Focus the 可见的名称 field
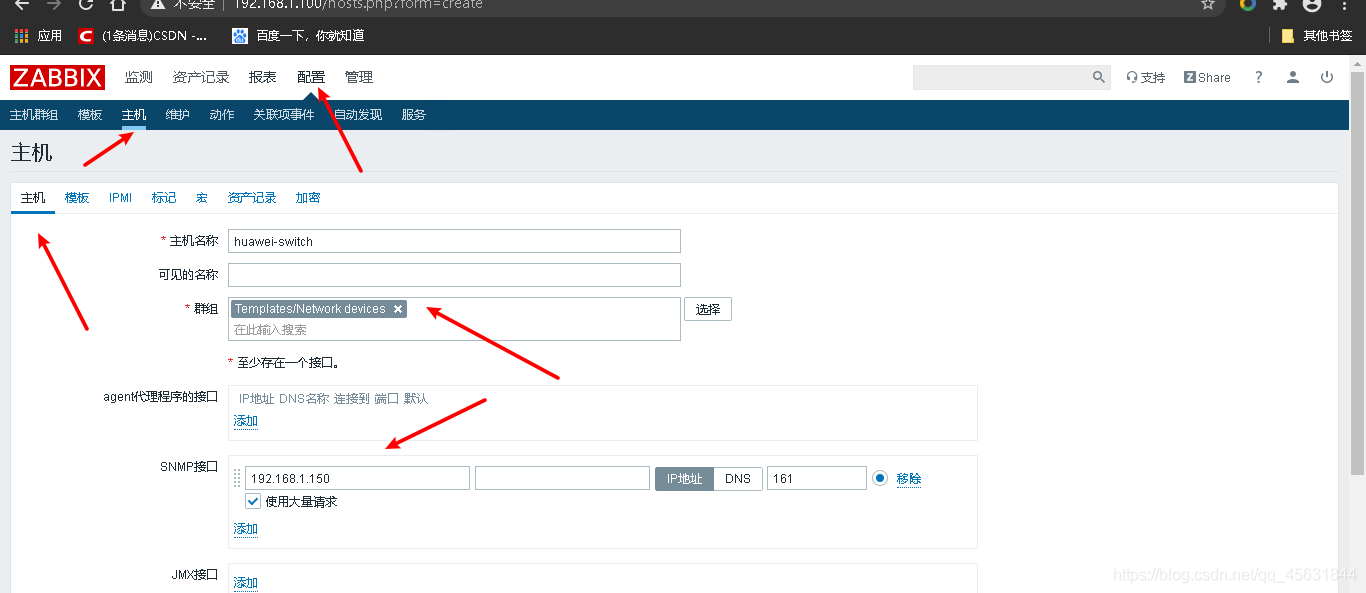Screen dimensions: 1366x593 tap(454, 275)
